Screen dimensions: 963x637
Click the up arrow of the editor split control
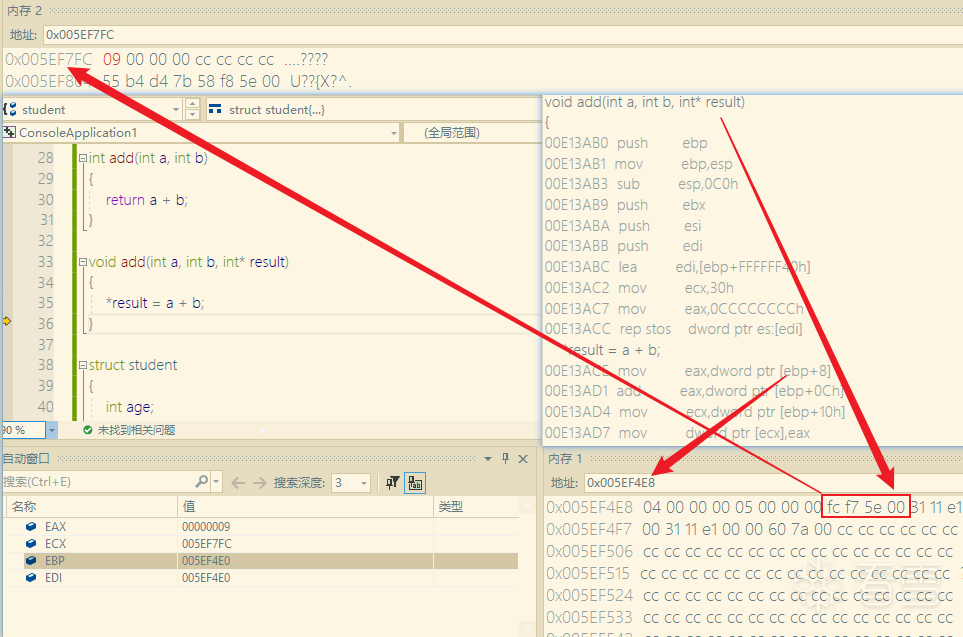[x=192, y=103]
